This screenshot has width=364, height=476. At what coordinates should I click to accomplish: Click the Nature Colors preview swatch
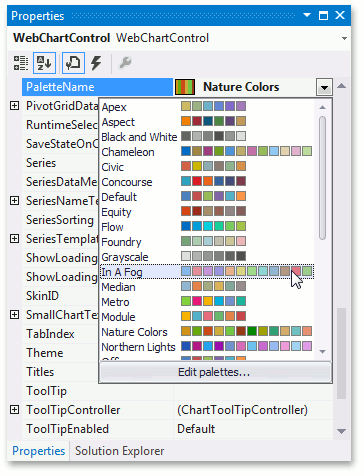coord(185,87)
